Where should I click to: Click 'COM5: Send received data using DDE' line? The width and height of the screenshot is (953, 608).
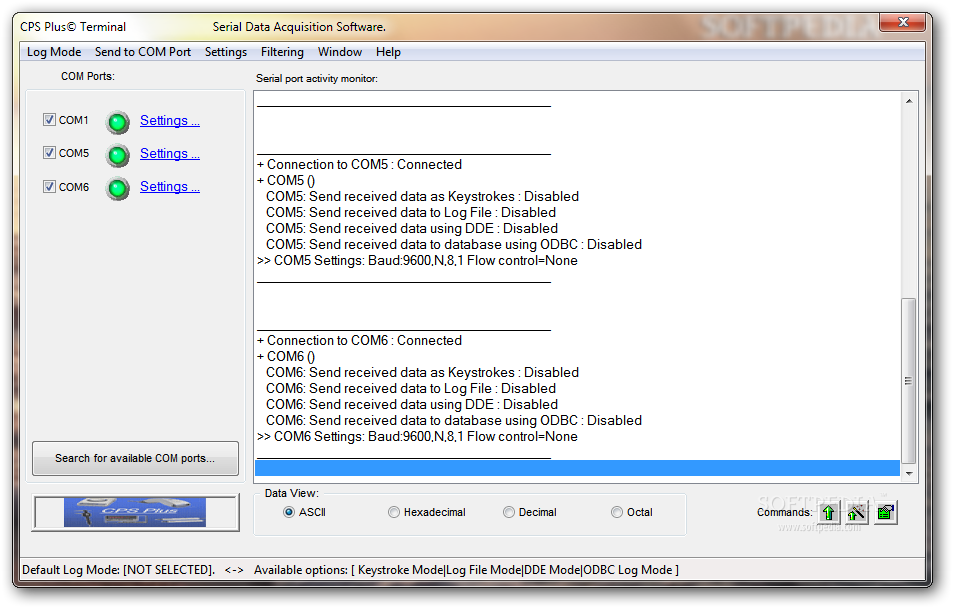click(411, 229)
